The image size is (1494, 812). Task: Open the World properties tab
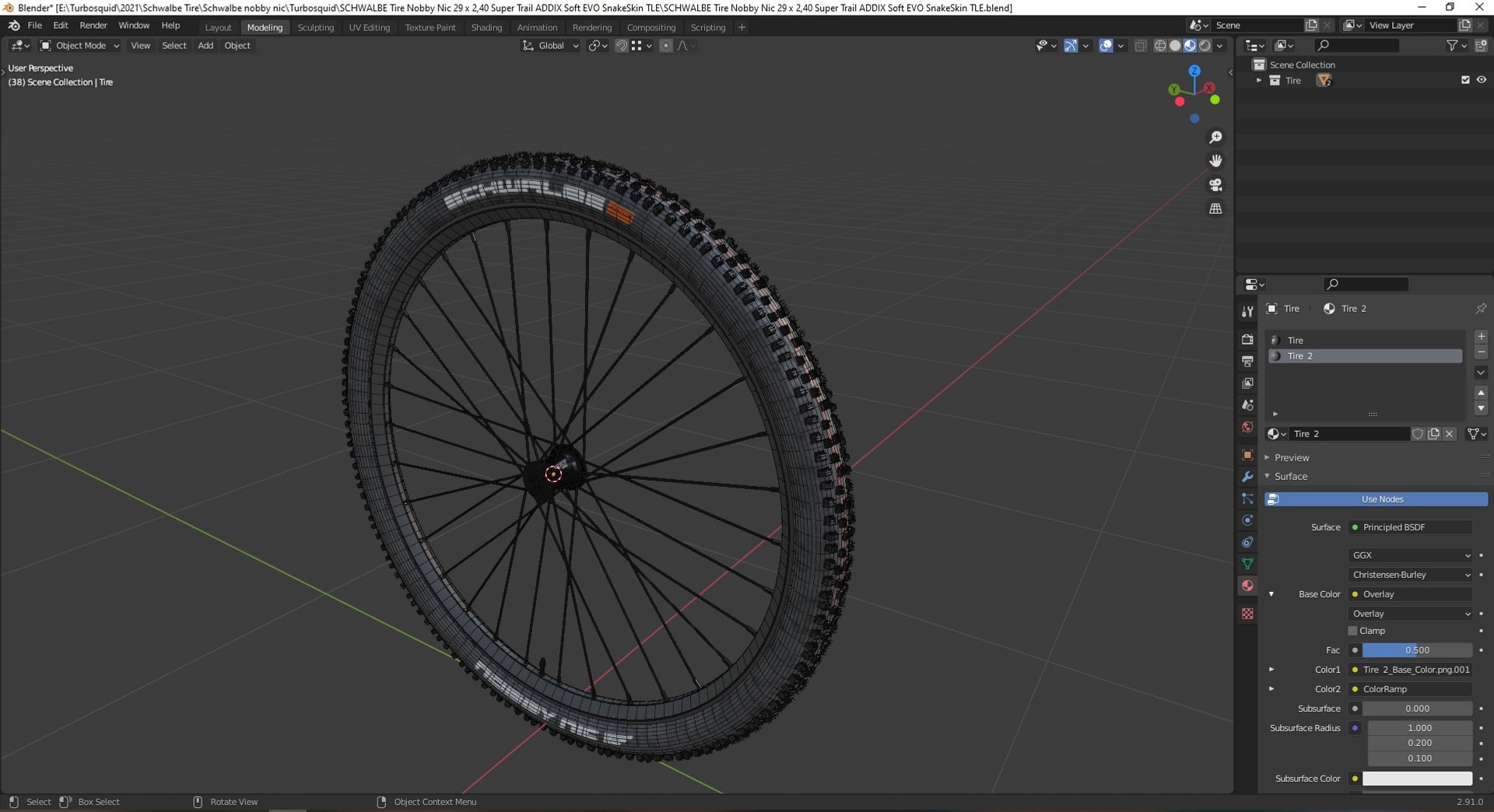(1247, 427)
